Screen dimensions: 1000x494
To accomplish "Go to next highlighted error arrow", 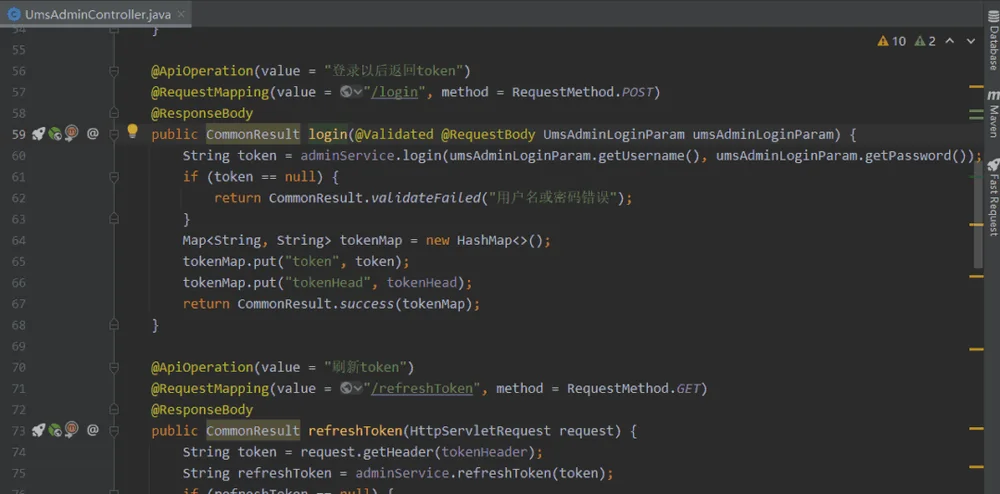I will (971, 41).
